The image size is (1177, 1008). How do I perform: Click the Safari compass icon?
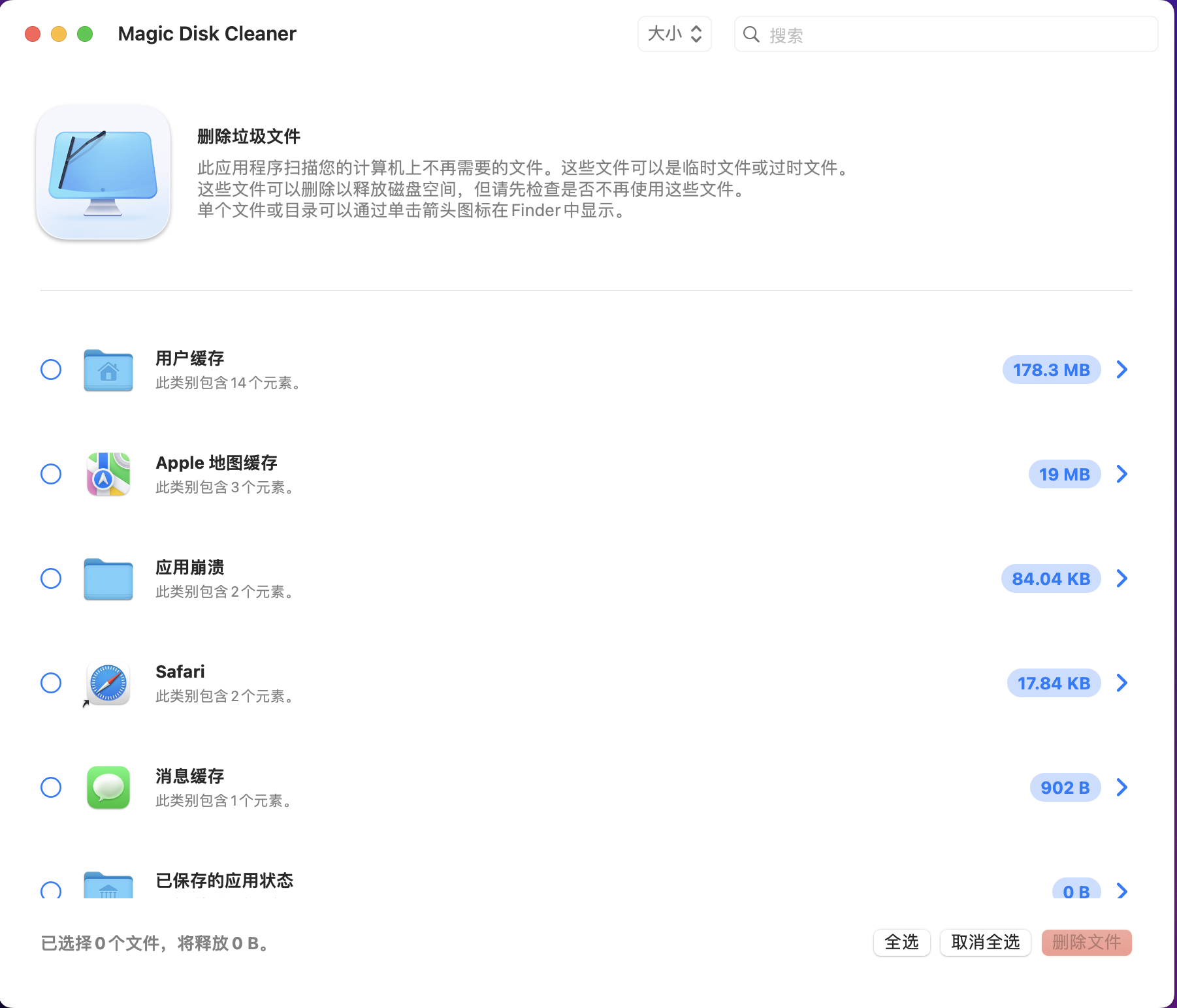108,683
